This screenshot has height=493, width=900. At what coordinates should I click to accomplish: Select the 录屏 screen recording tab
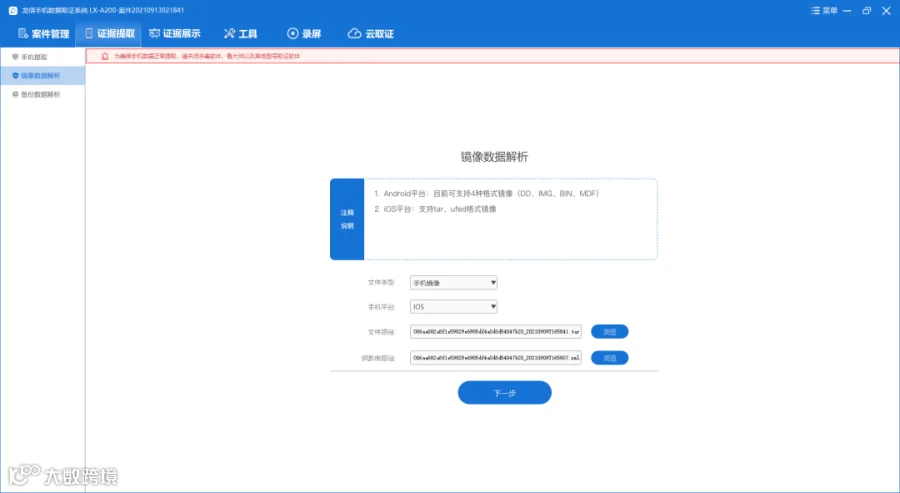[x=304, y=34]
